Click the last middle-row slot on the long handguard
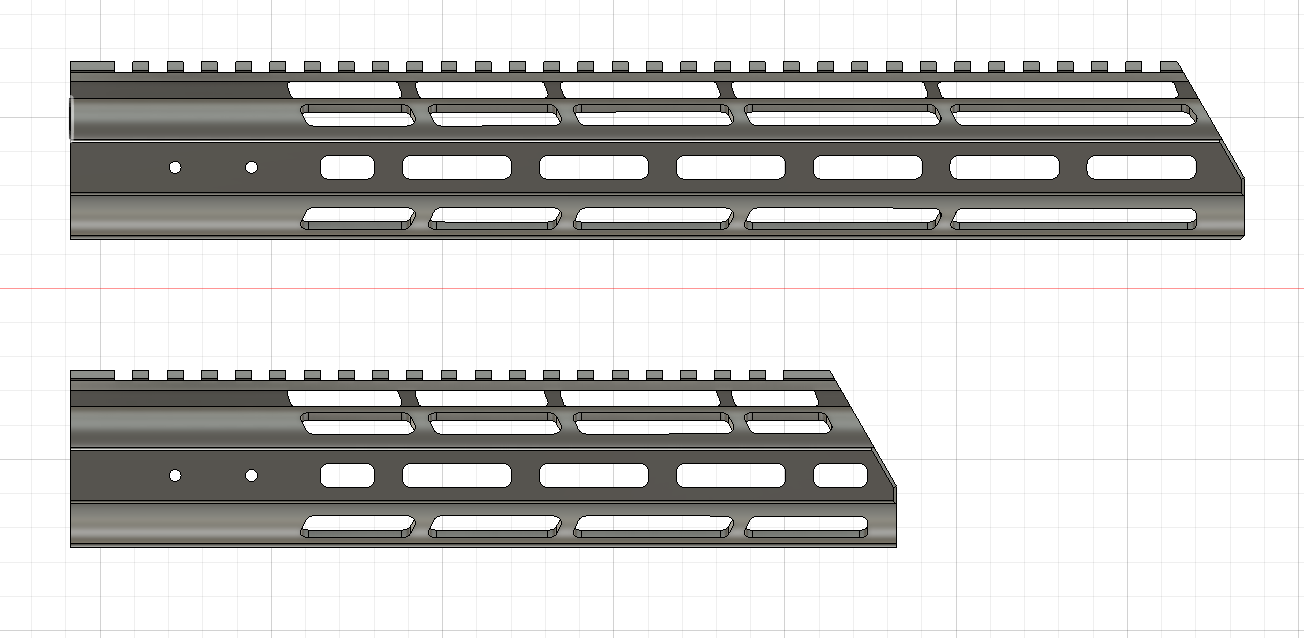Image resolution: width=1304 pixels, height=638 pixels. coord(1141,167)
